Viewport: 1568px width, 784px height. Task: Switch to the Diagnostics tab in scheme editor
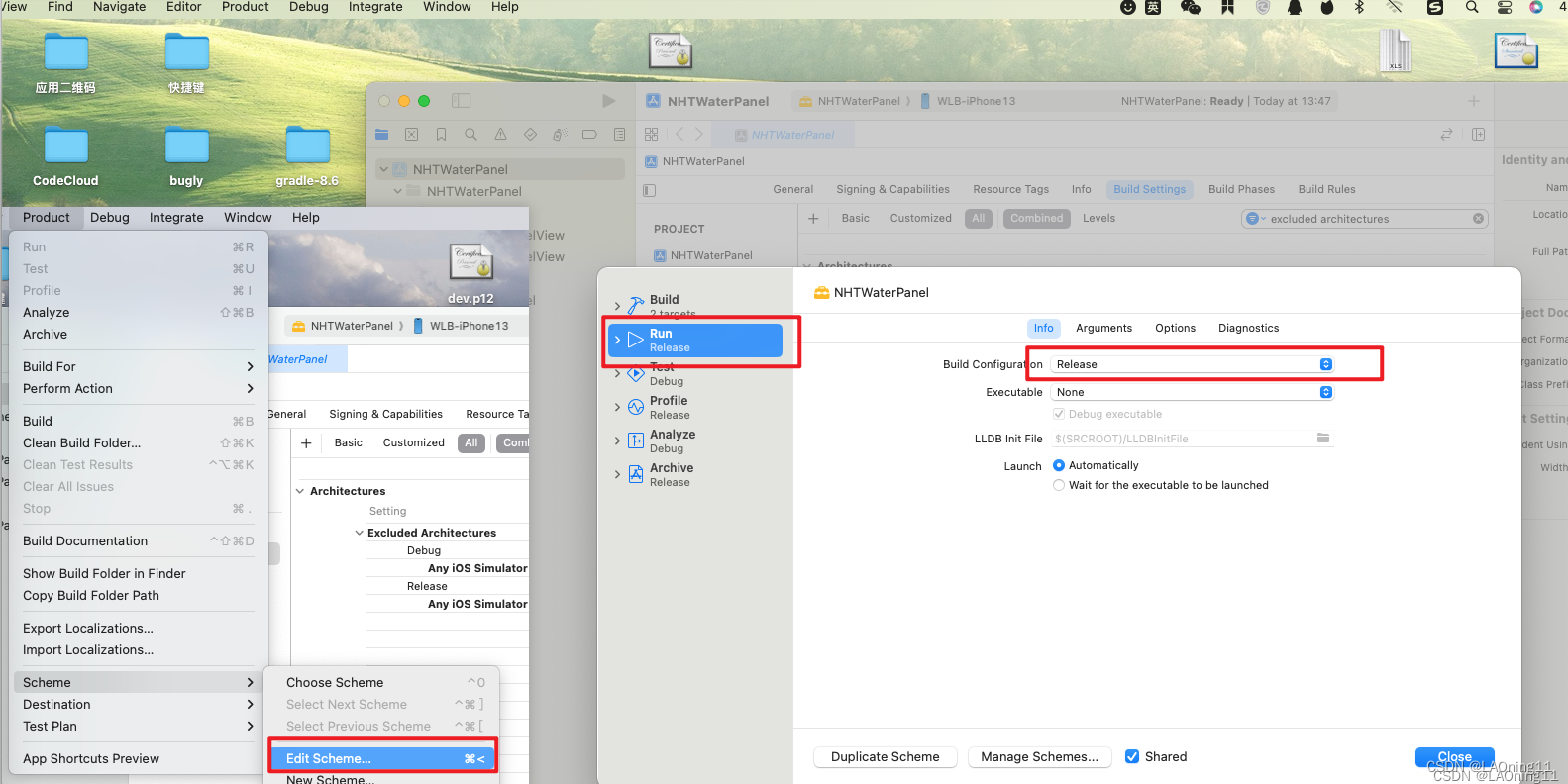[x=1248, y=328]
